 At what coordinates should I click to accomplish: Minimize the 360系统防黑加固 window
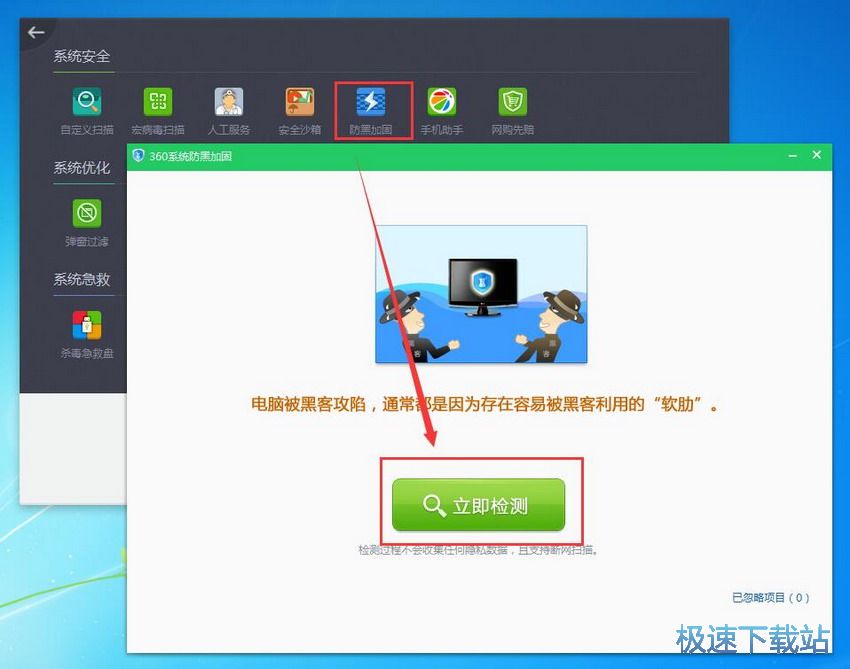[793, 156]
